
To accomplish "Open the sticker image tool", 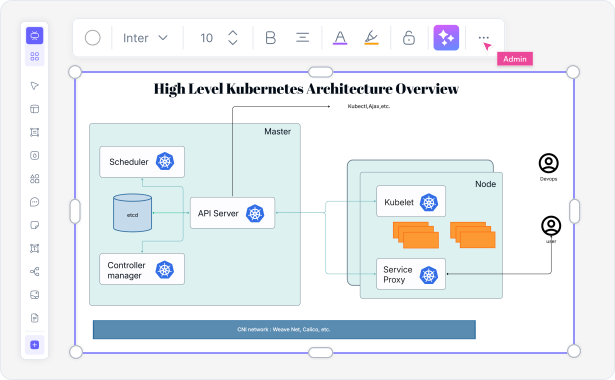I will [35, 295].
